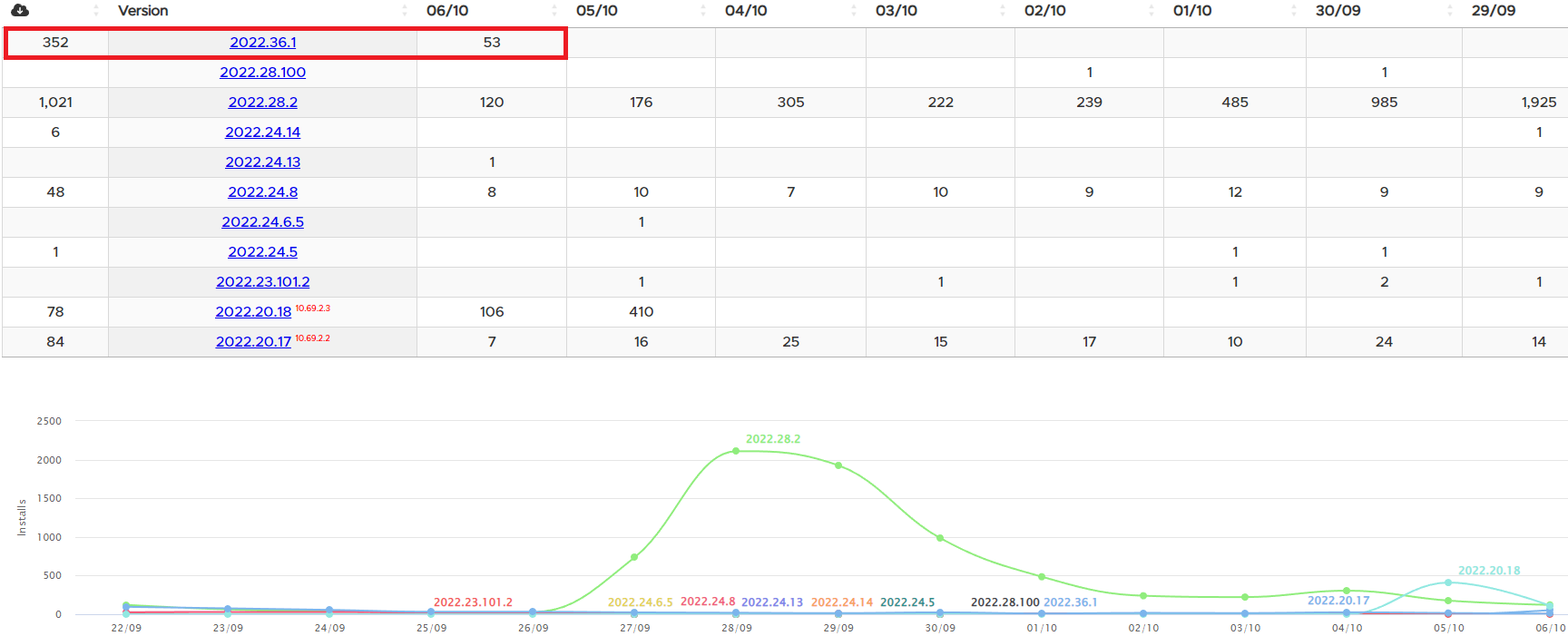The width and height of the screenshot is (1568, 636).
Task: Click the 2022.28.2 data point on 29/09
Action: tap(838, 465)
